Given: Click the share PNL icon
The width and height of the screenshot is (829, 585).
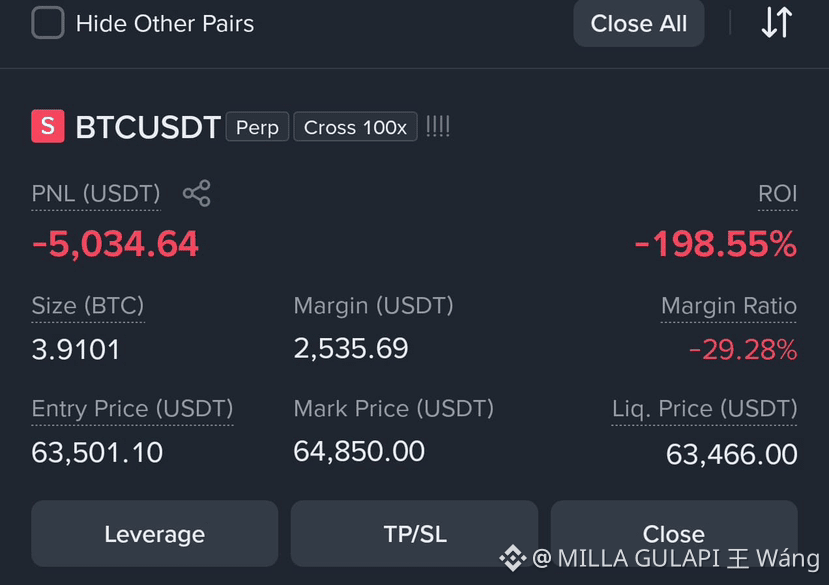Looking at the screenshot, I should 197,193.
